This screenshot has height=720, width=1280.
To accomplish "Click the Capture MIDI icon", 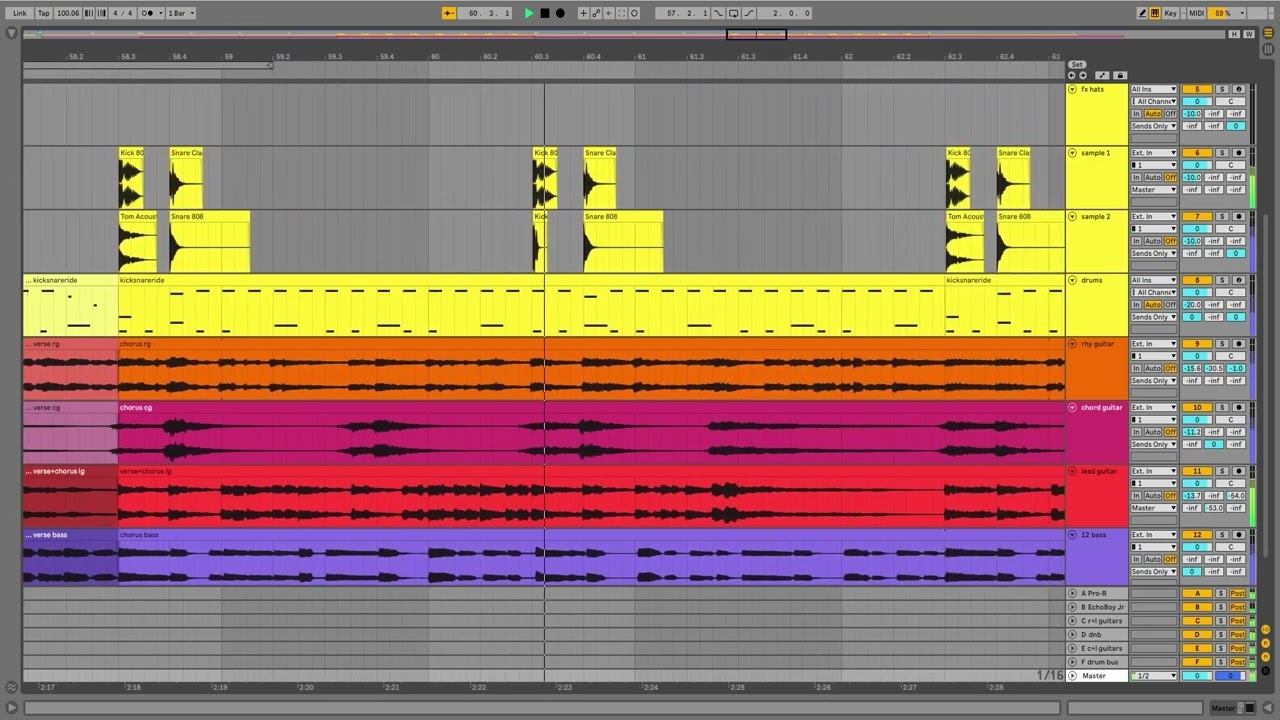I will coord(622,13).
